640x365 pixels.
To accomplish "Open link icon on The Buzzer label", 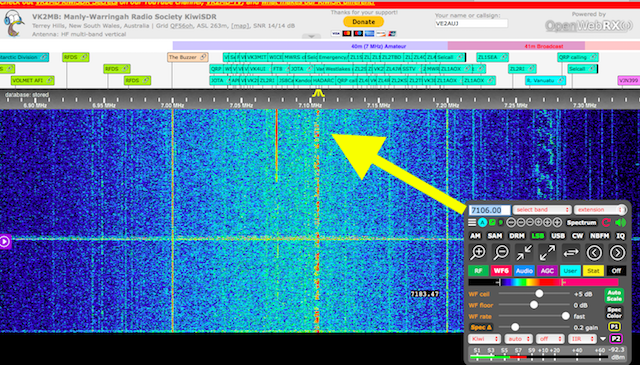I will pyautogui.click(x=203, y=57).
